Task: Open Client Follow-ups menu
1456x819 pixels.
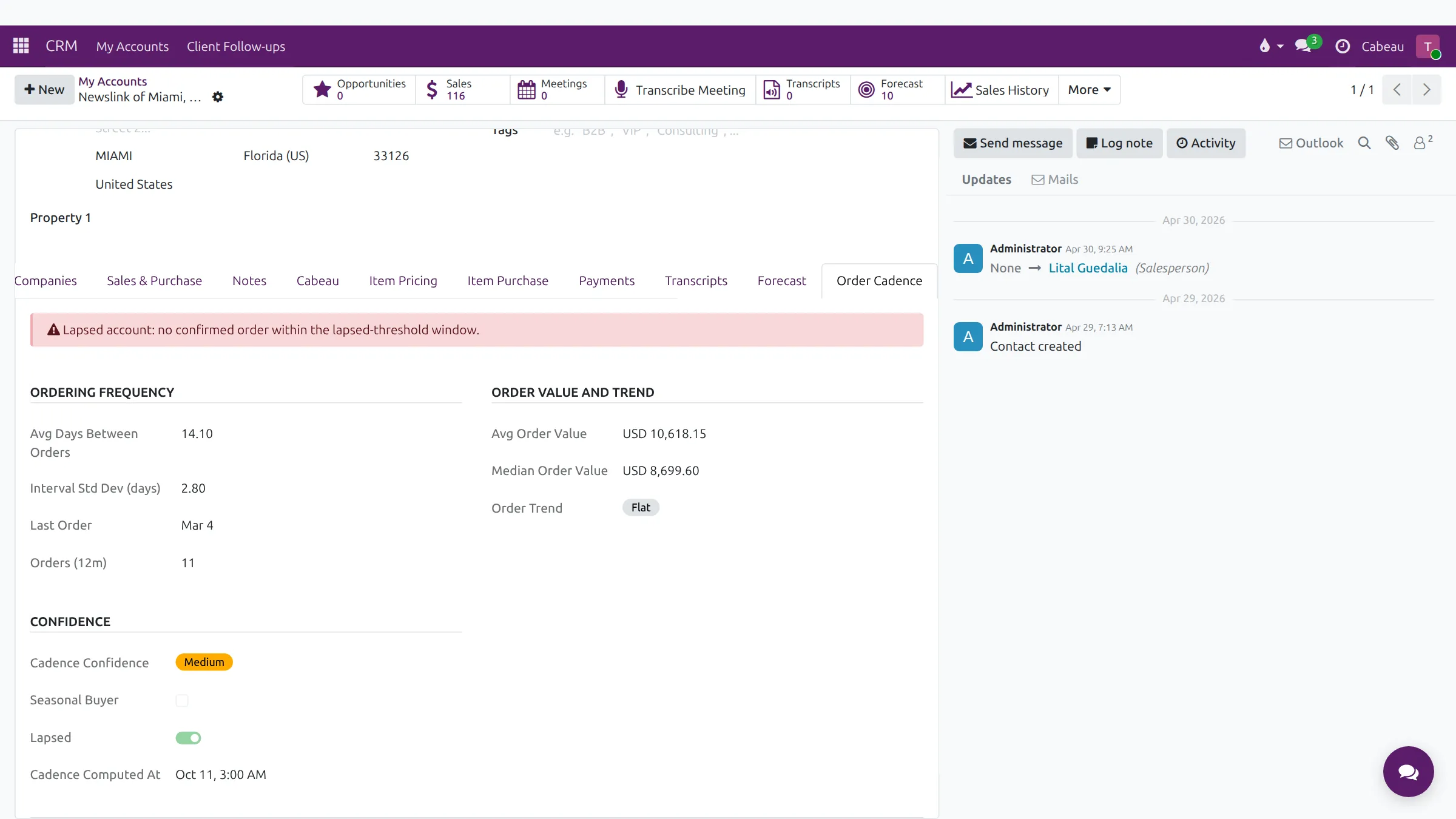Action: point(236,46)
